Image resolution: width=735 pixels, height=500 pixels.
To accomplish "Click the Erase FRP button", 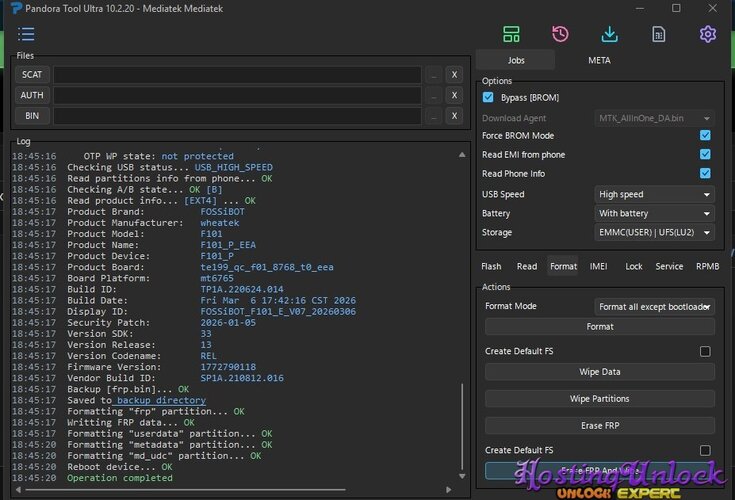I will coord(600,425).
